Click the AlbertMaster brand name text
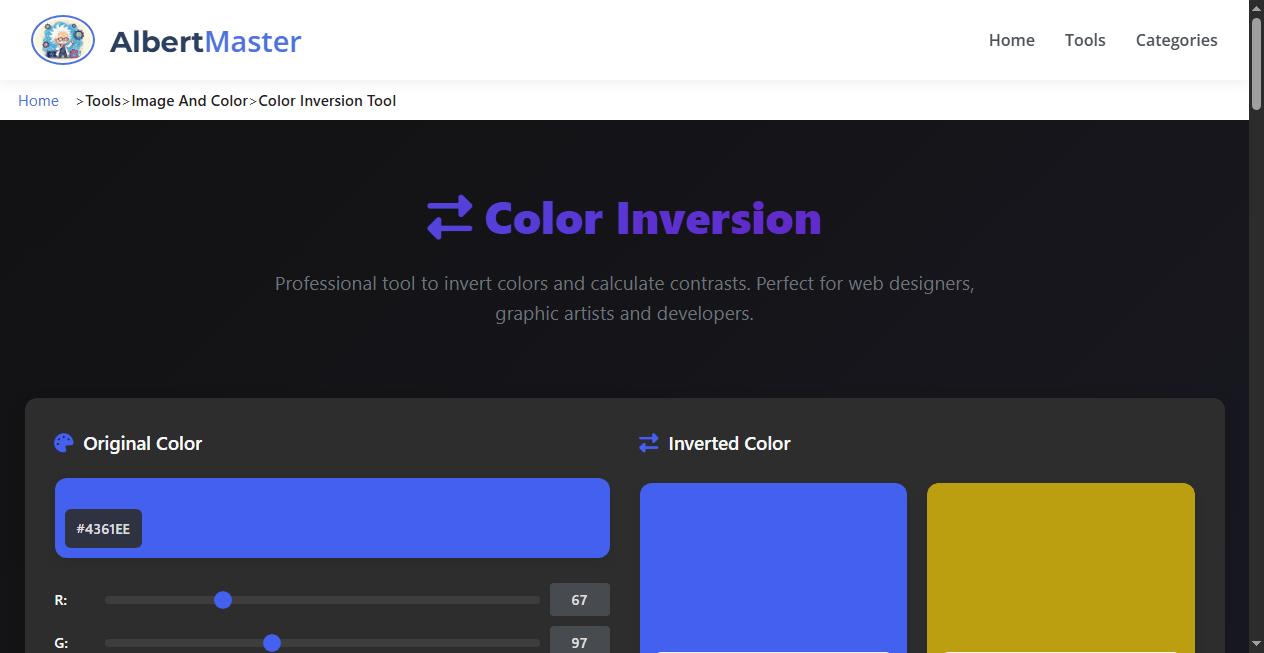 [205, 41]
